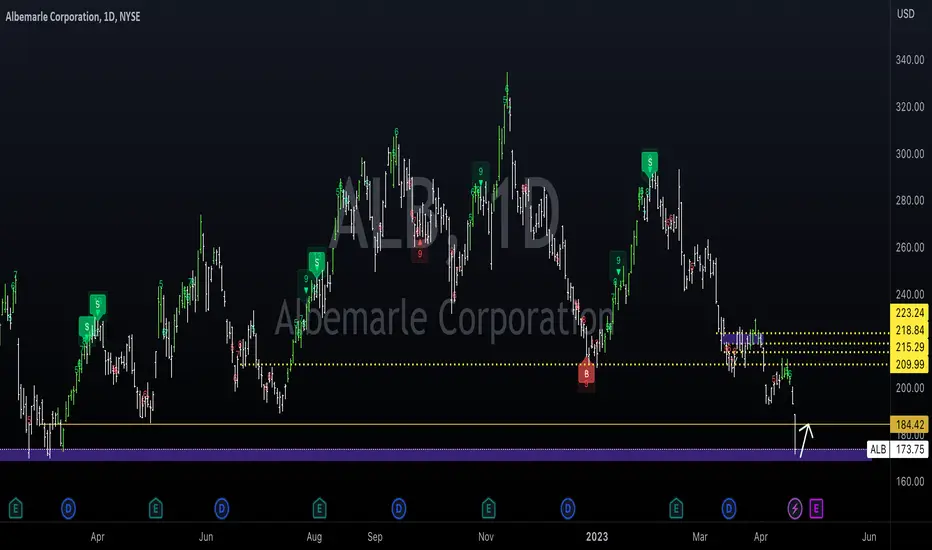
Task: Click the 184.42 price line label
Action: tap(909, 425)
